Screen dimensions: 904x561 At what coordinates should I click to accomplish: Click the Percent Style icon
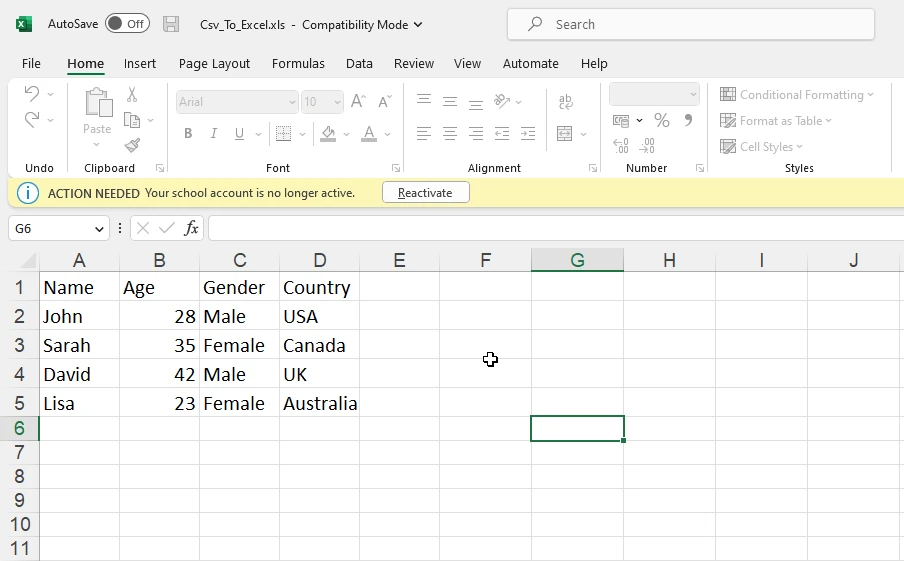click(x=661, y=120)
